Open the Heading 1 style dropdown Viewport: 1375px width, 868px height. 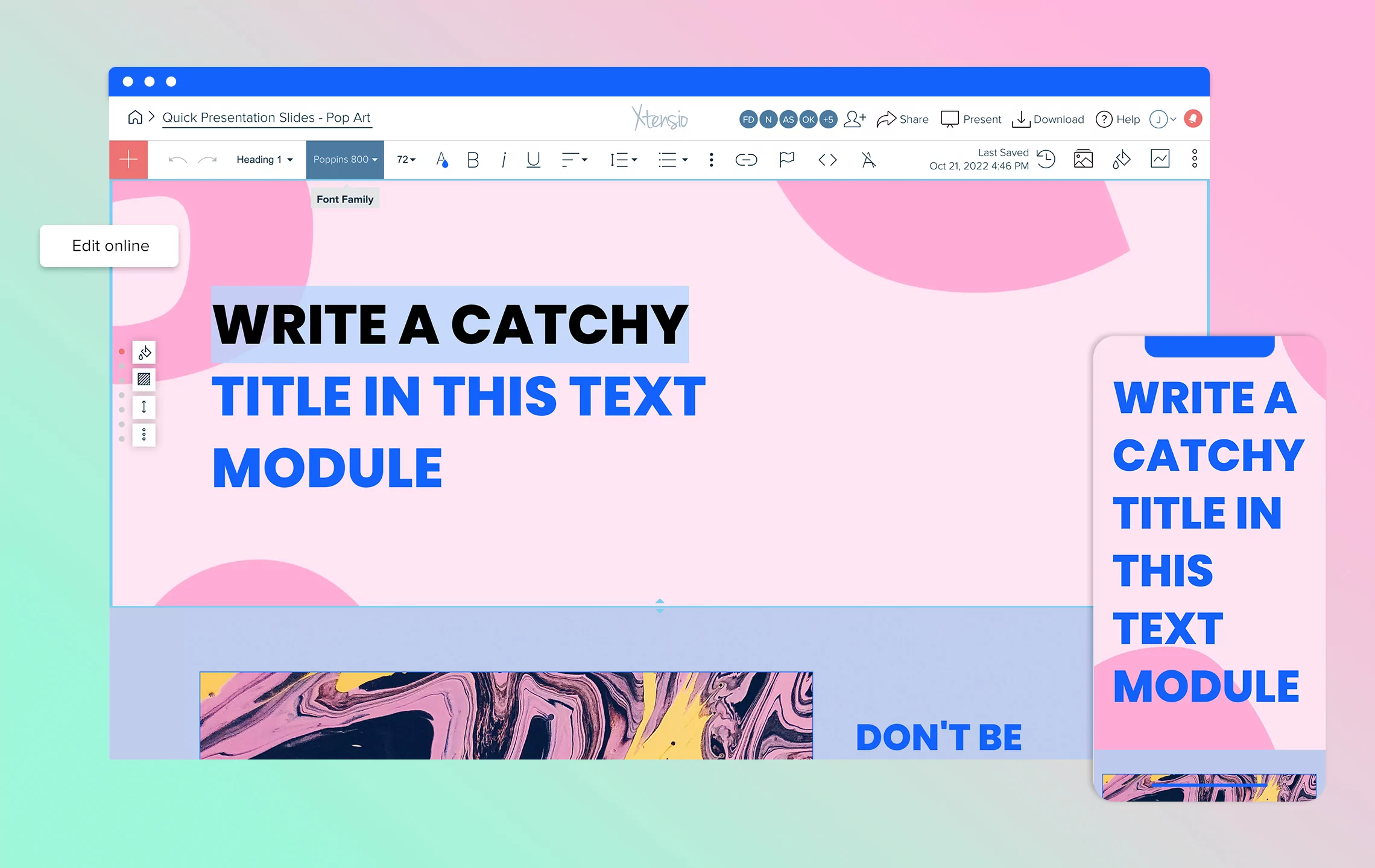pyautogui.click(x=264, y=159)
